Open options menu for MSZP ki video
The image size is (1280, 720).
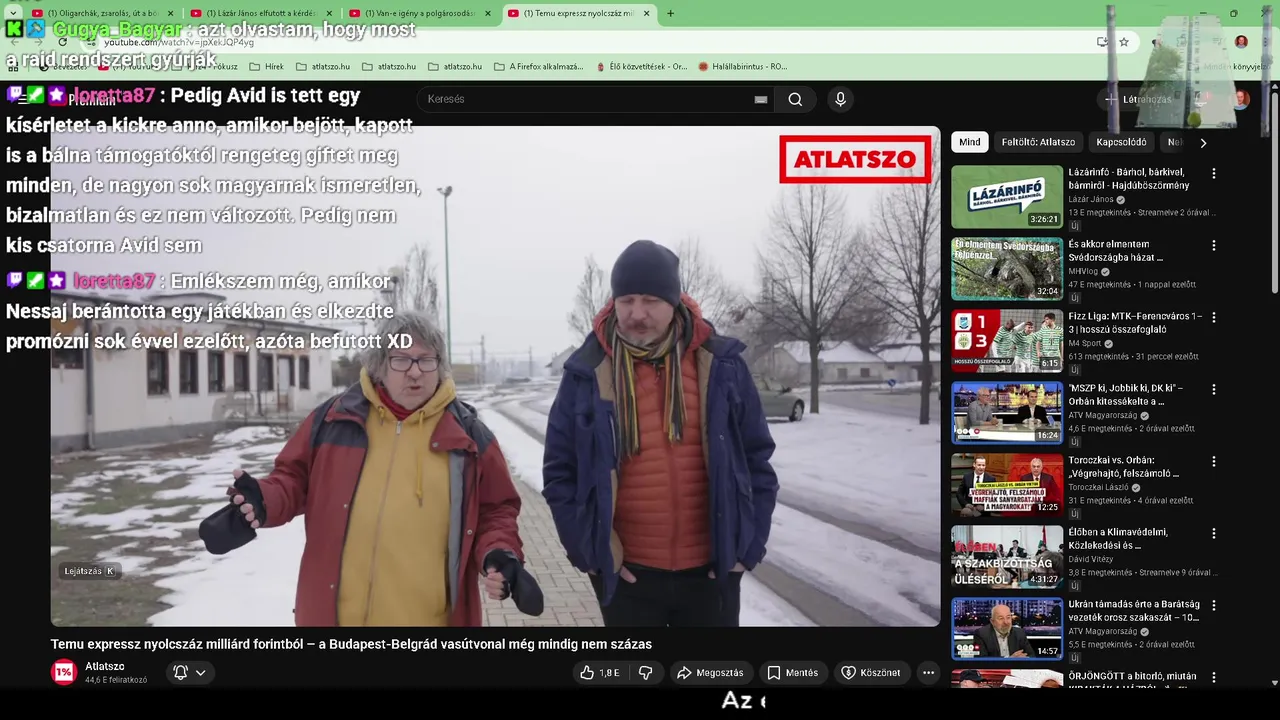(1214, 390)
